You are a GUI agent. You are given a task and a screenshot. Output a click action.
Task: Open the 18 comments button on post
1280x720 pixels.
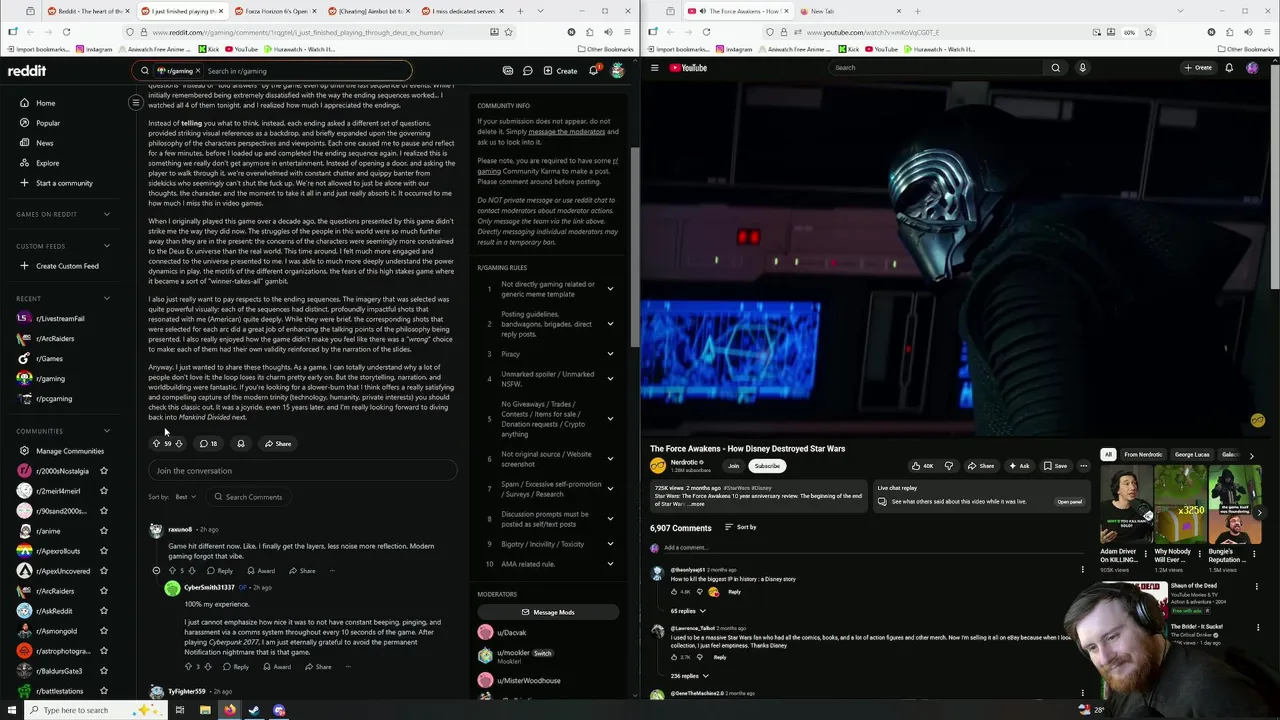tap(208, 444)
